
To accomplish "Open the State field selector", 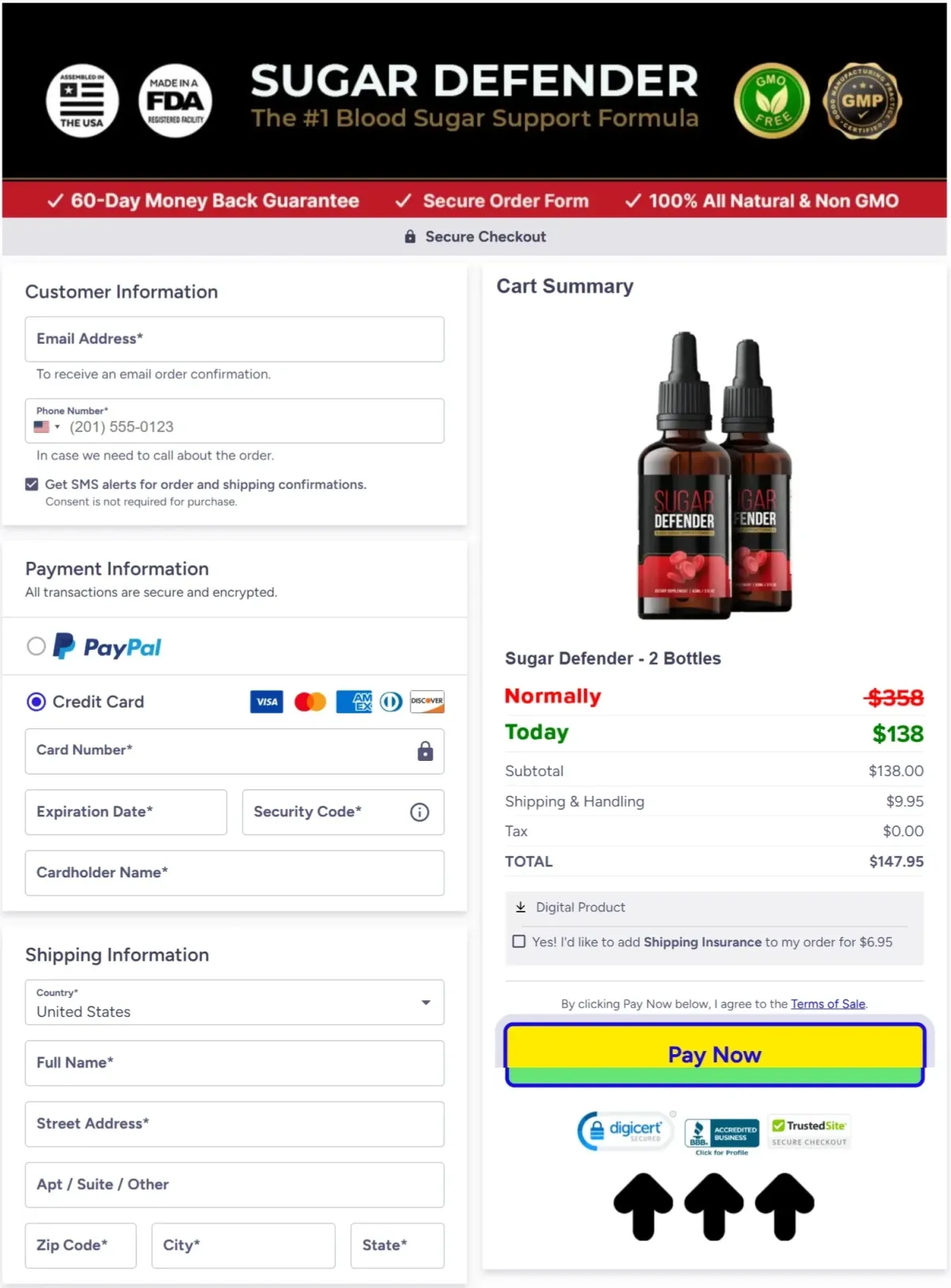I will coord(397,1245).
